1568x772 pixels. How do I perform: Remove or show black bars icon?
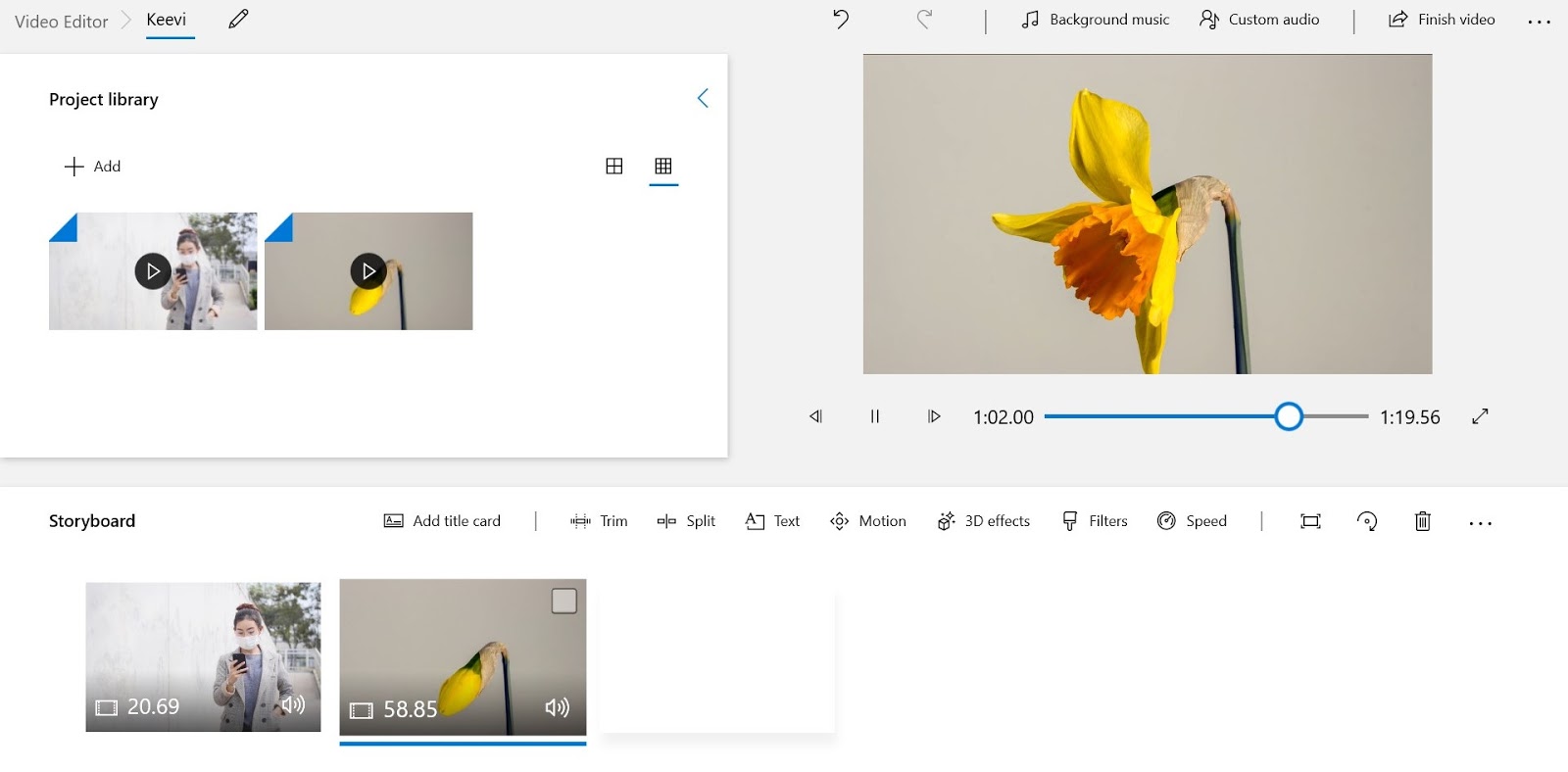(1310, 521)
